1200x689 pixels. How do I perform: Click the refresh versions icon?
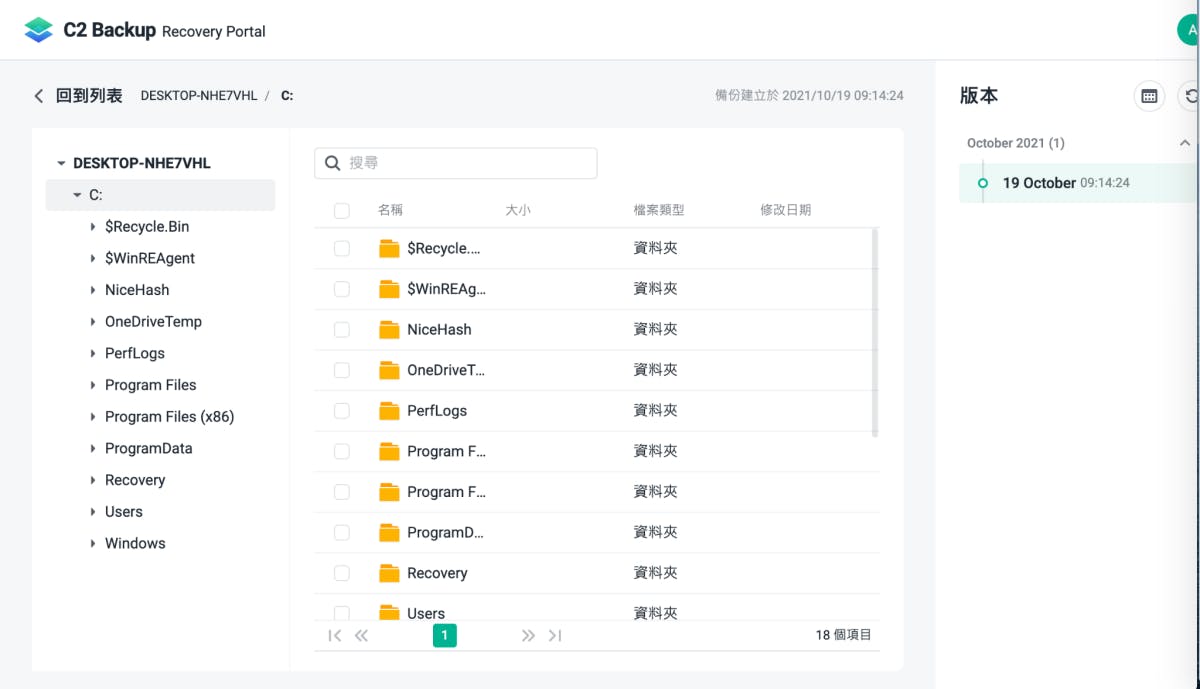click(x=1190, y=96)
